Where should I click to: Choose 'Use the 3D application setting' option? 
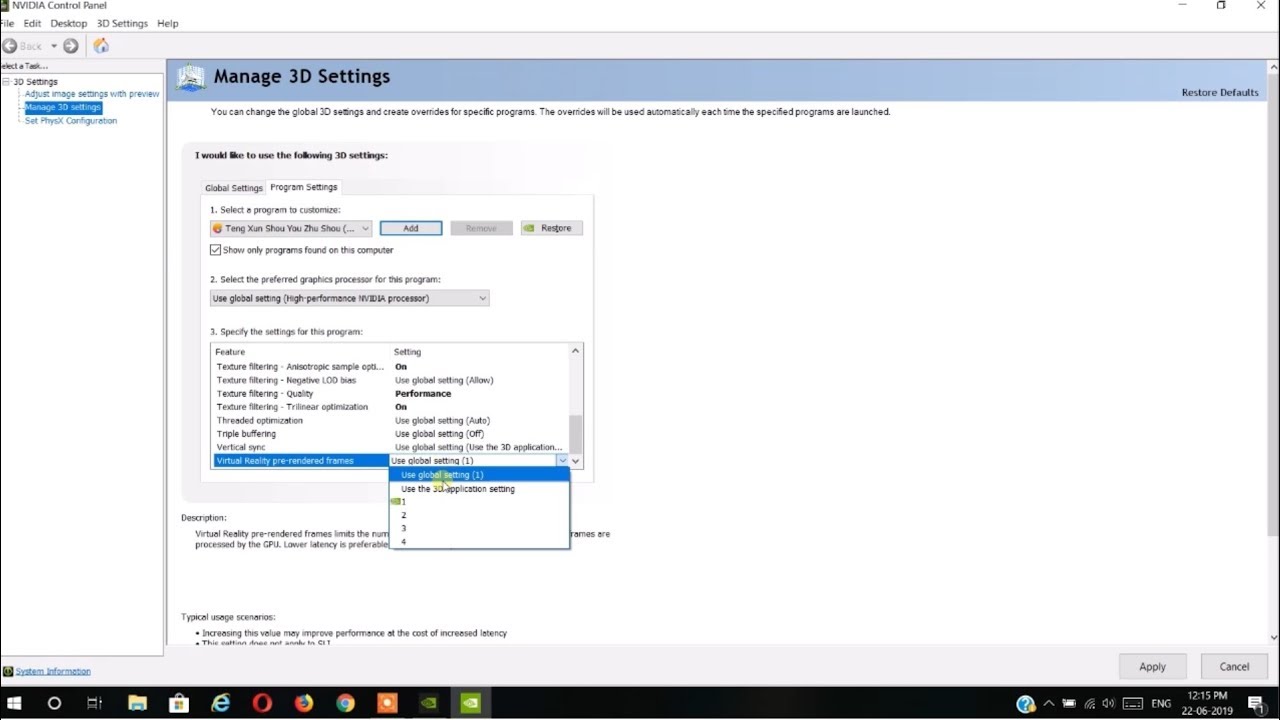click(479, 489)
